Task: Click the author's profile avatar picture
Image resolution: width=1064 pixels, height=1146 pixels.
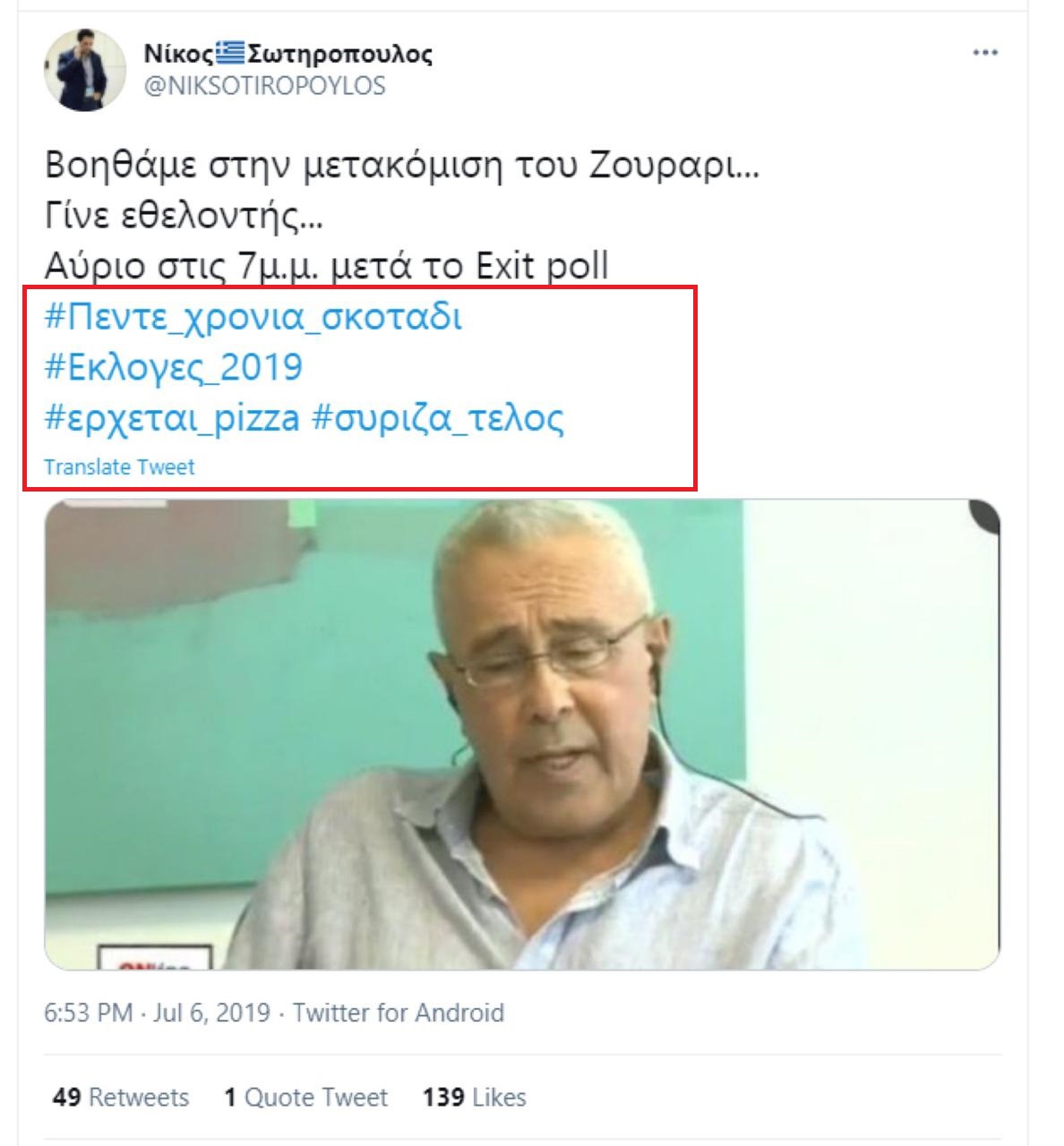Action: (86, 70)
